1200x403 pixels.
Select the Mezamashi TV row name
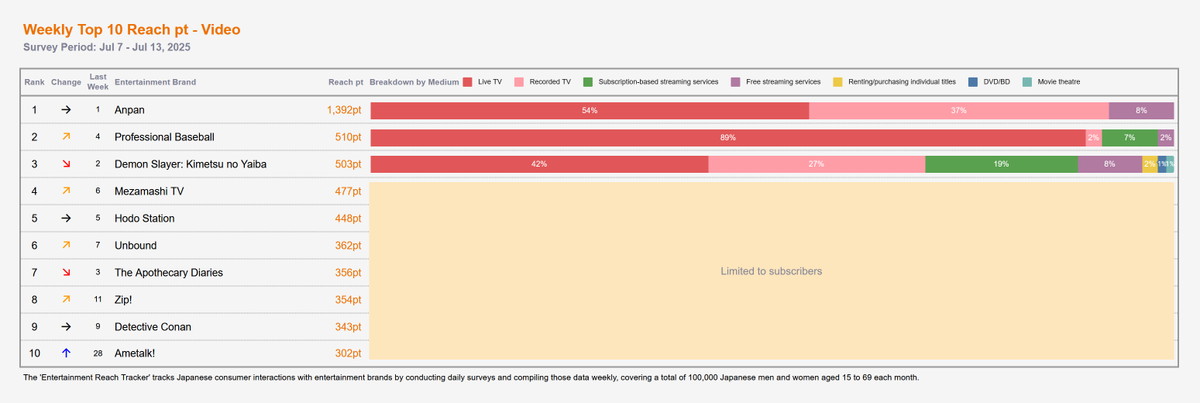[x=150, y=191]
